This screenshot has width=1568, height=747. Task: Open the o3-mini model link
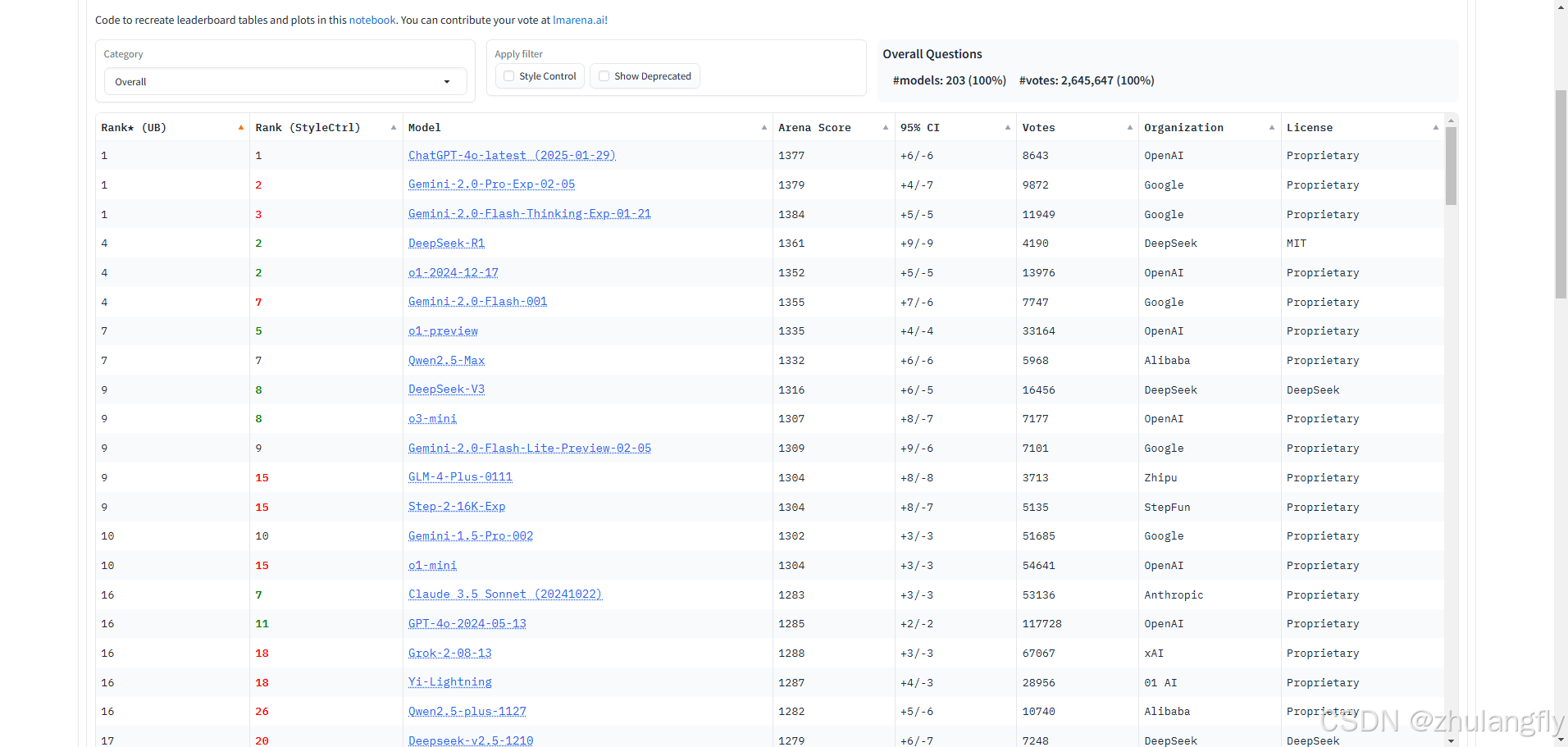click(432, 419)
